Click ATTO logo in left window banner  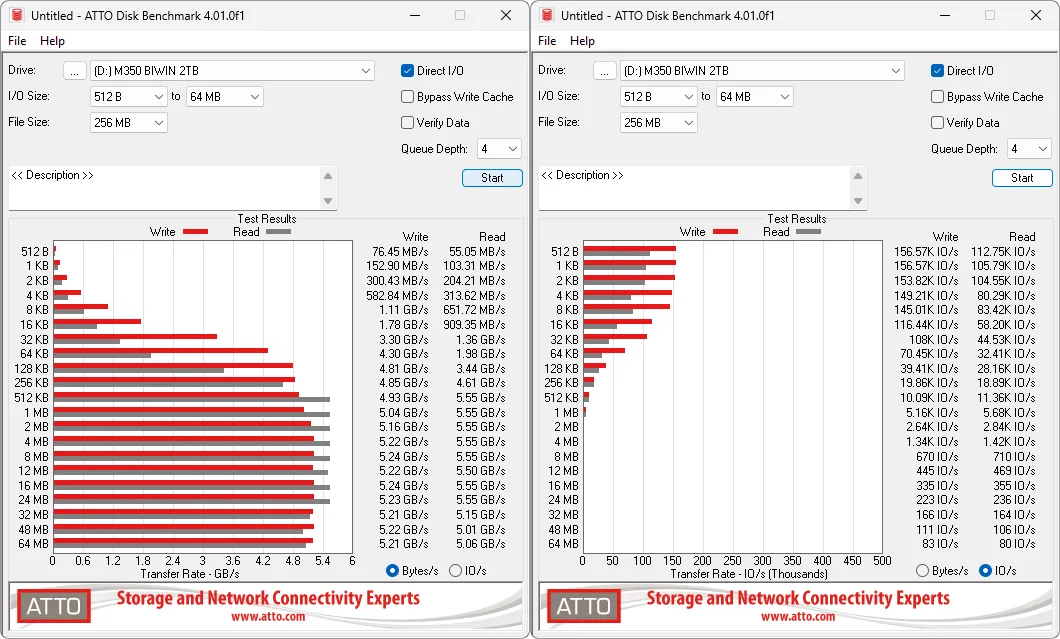pos(53,607)
